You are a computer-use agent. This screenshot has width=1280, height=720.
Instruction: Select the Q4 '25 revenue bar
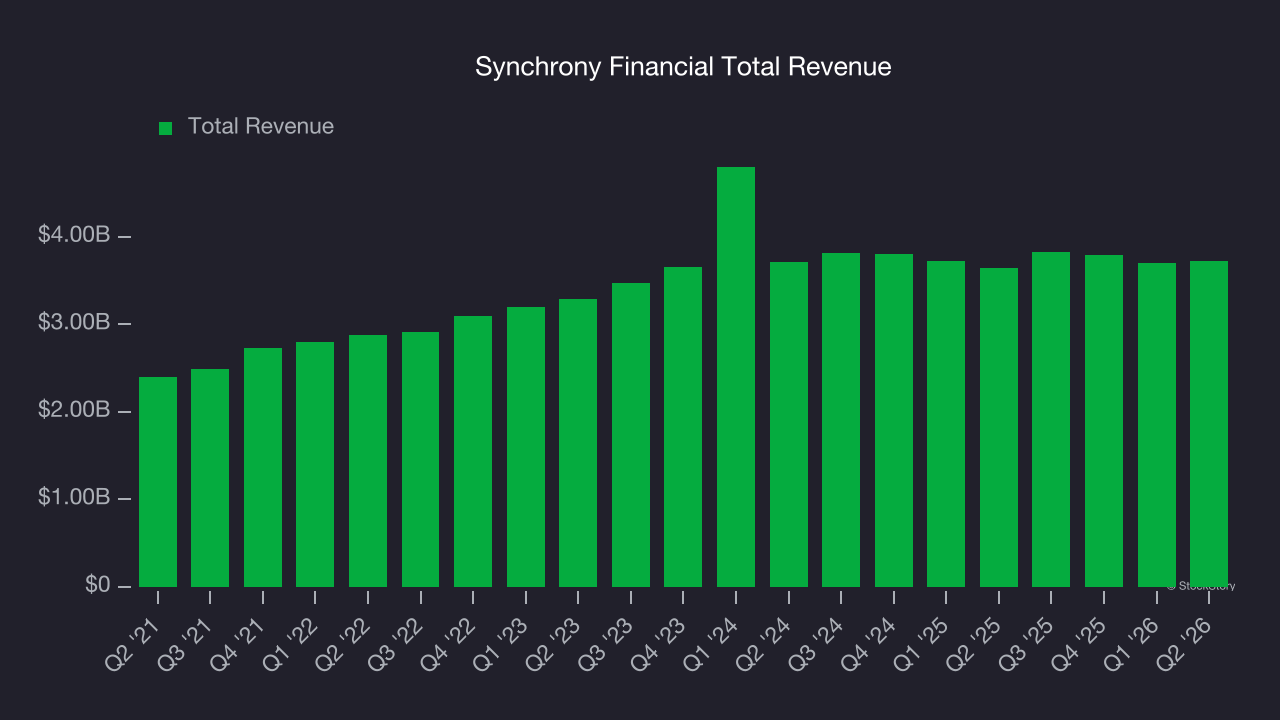(1104, 421)
